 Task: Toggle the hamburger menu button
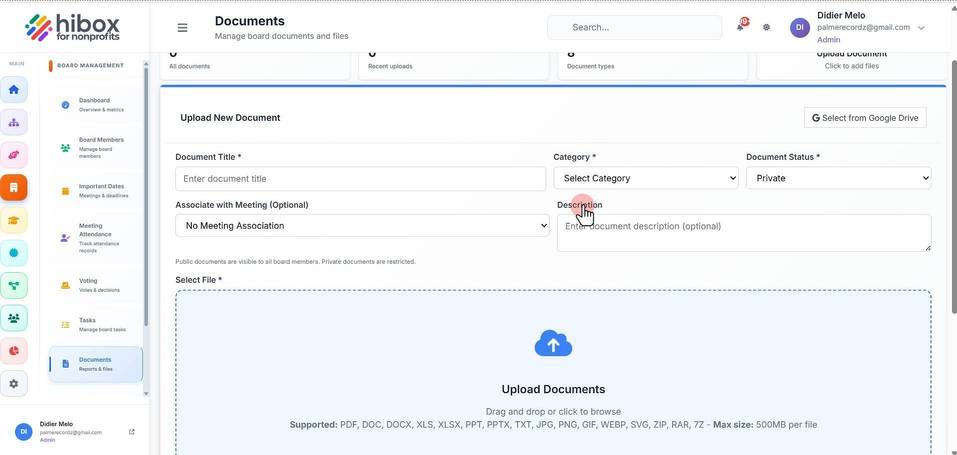182,27
